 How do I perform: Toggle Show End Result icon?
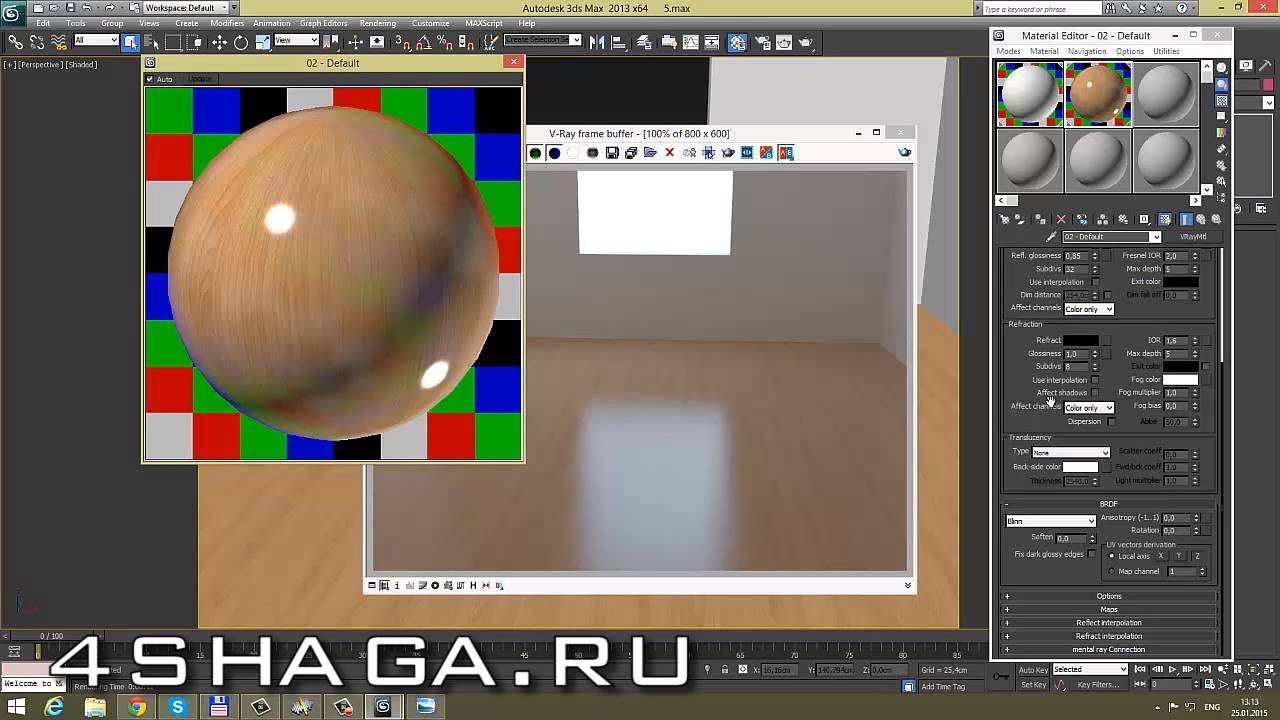[x=1186, y=219]
